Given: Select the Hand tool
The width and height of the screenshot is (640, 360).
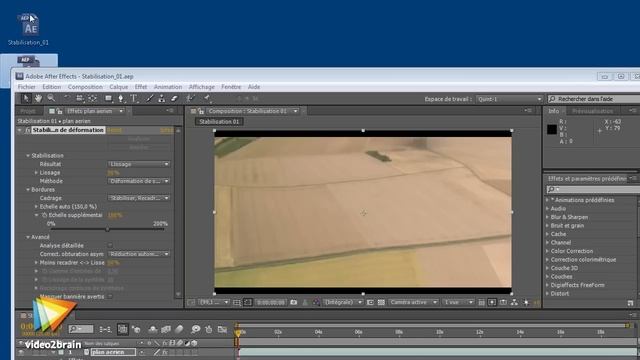Looking at the screenshot, I should [x=38, y=98].
